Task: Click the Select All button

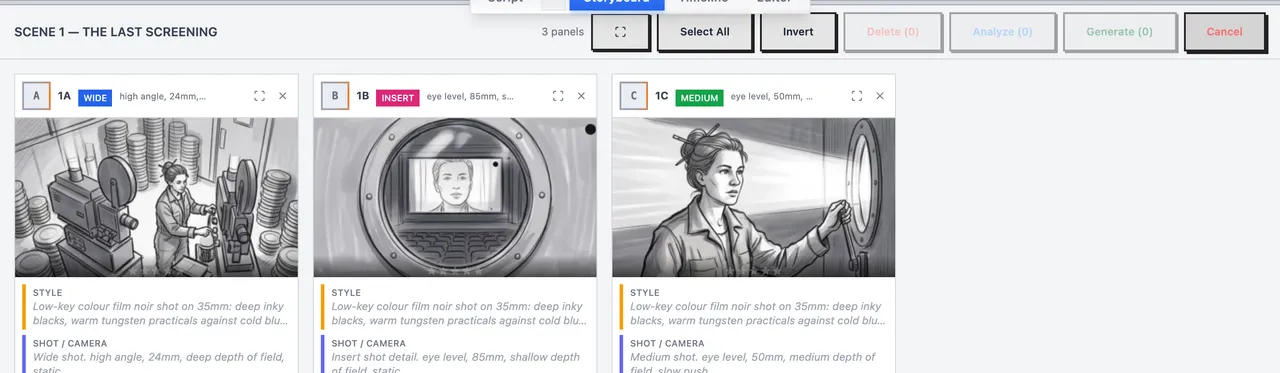Action: tap(705, 32)
